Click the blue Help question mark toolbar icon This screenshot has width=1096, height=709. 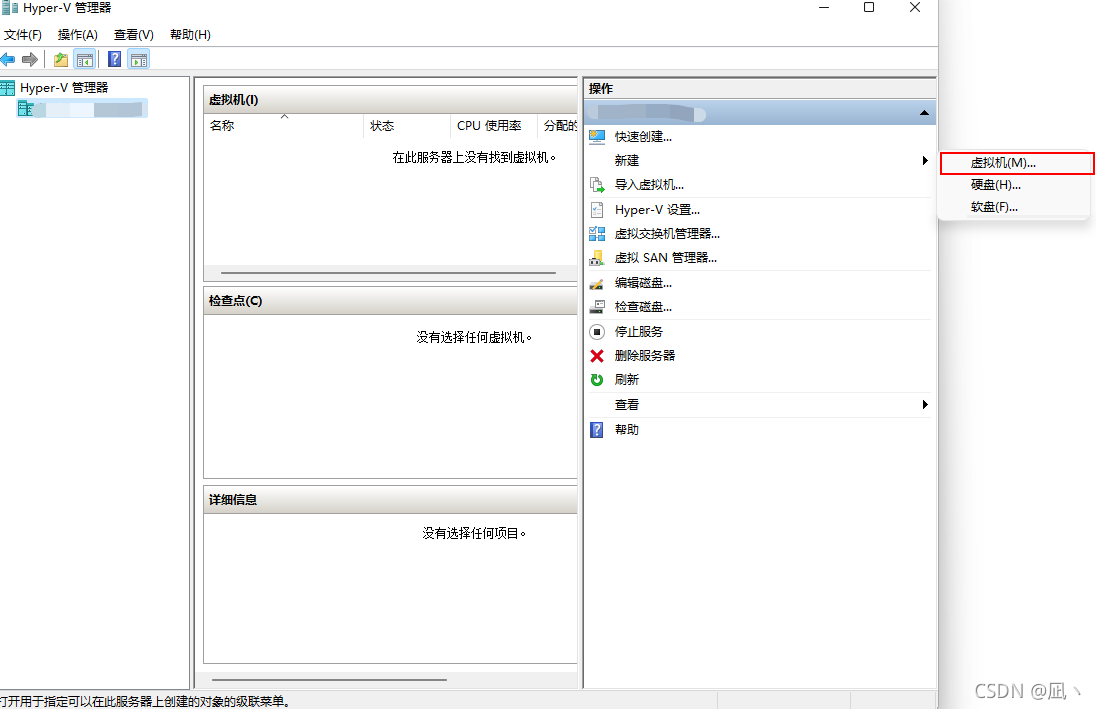(x=115, y=59)
